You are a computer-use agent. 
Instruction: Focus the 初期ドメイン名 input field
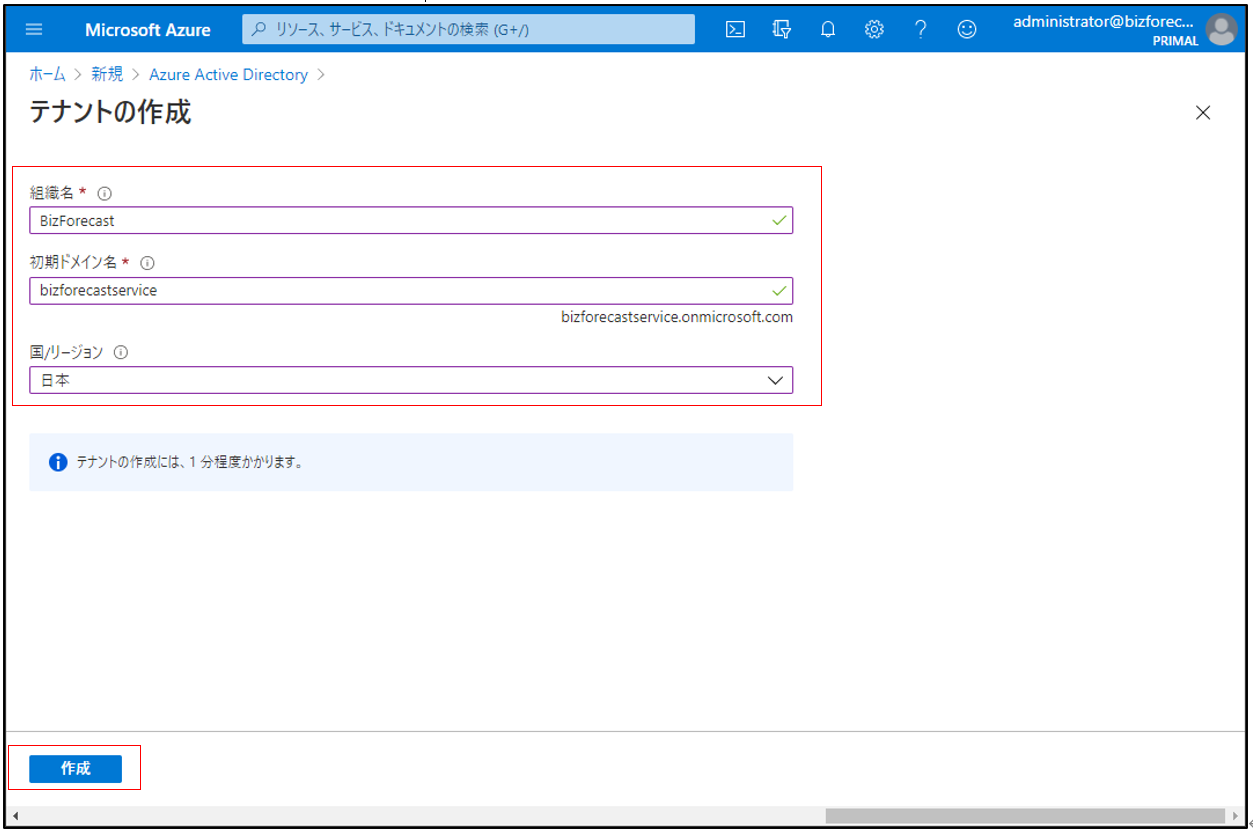pos(400,290)
